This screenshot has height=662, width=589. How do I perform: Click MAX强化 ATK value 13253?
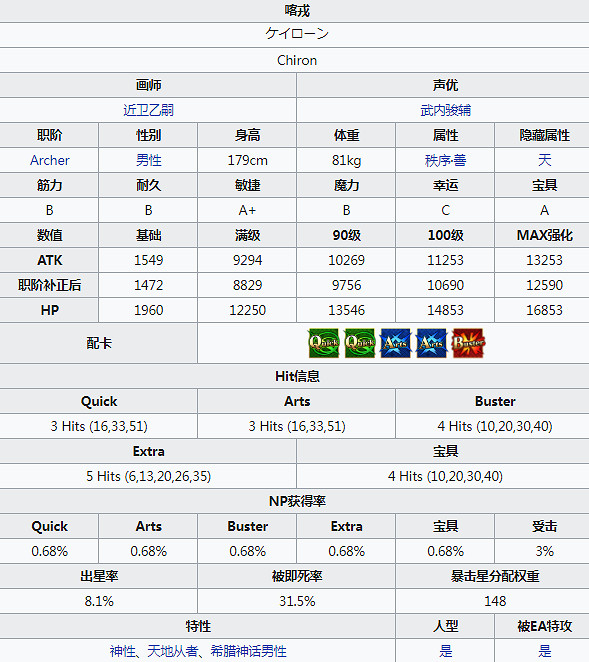point(544,260)
